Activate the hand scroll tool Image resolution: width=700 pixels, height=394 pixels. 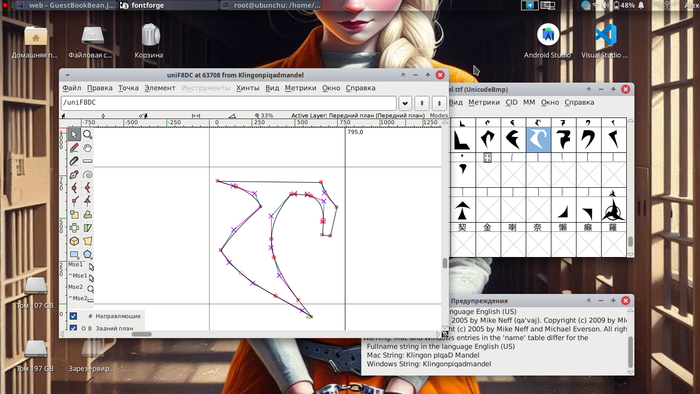click(88, 148)
